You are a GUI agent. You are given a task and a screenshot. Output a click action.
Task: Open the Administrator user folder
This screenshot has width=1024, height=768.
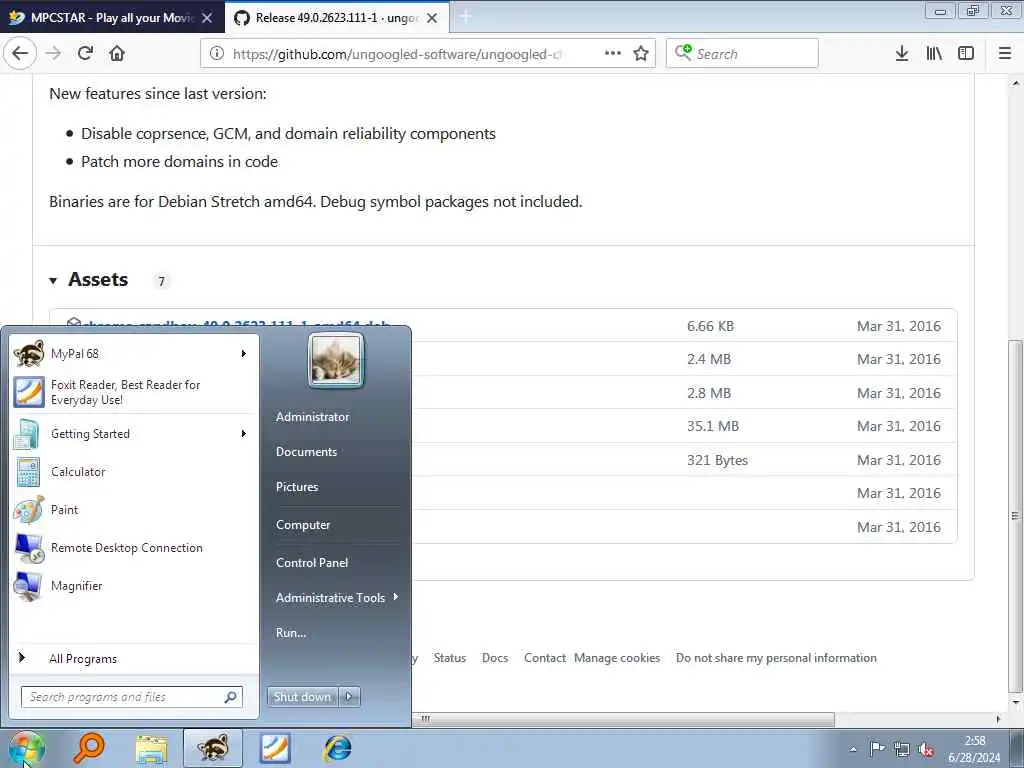(312, 417)
